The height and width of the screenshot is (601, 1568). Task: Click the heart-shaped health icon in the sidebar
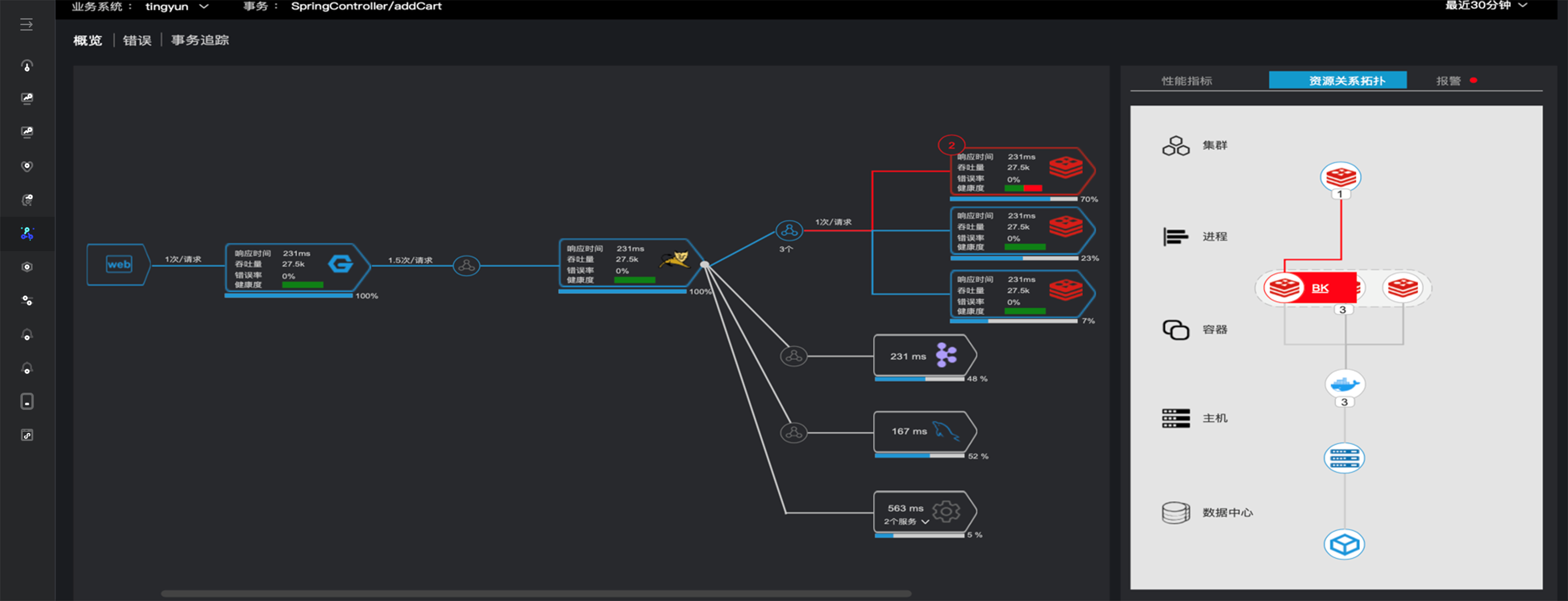[x=27, y=166]
